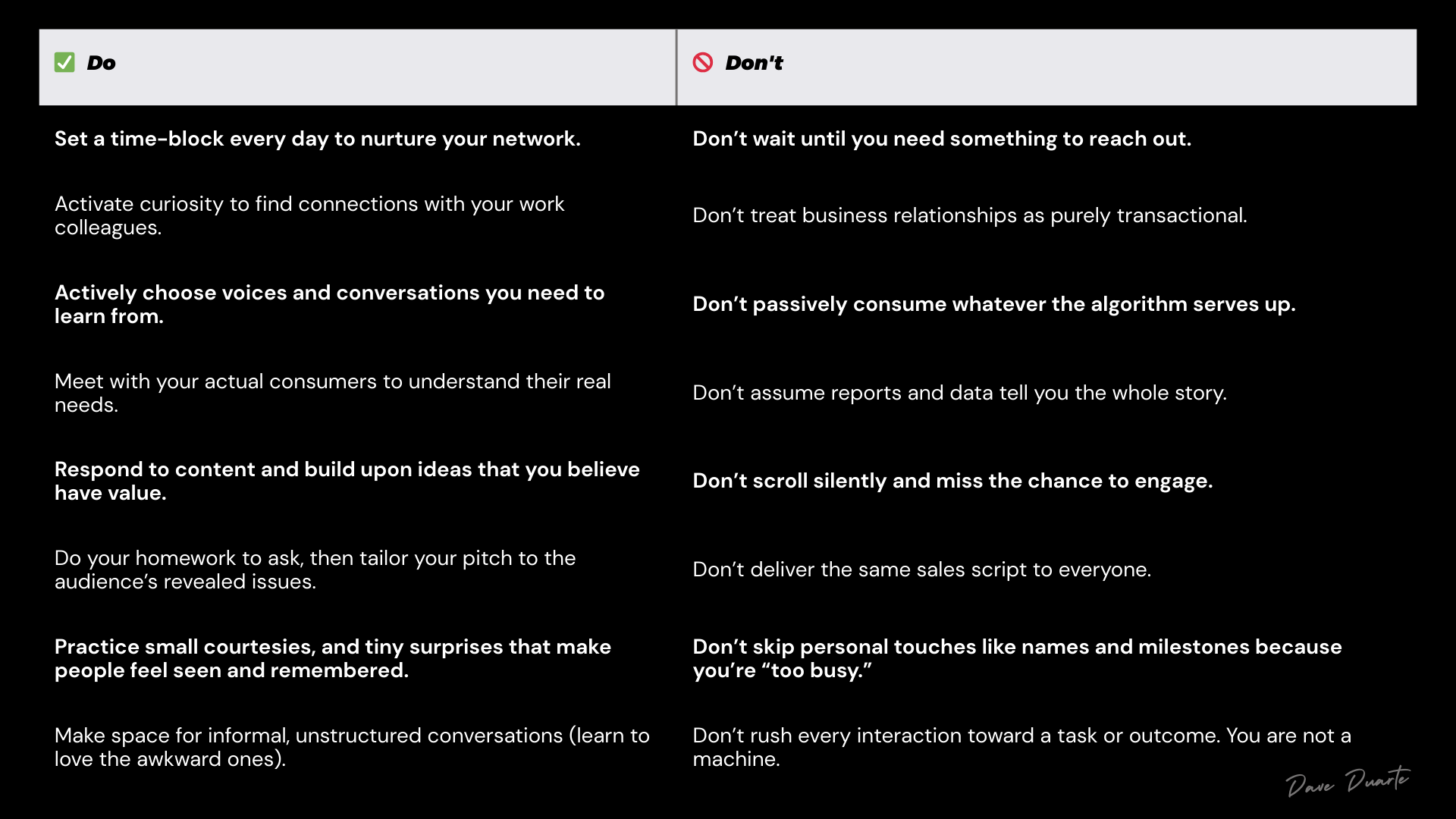The image size is (1456, 819).
Task: Click 'Practice small courtesies' text
Action: click(x=332, y=658)
